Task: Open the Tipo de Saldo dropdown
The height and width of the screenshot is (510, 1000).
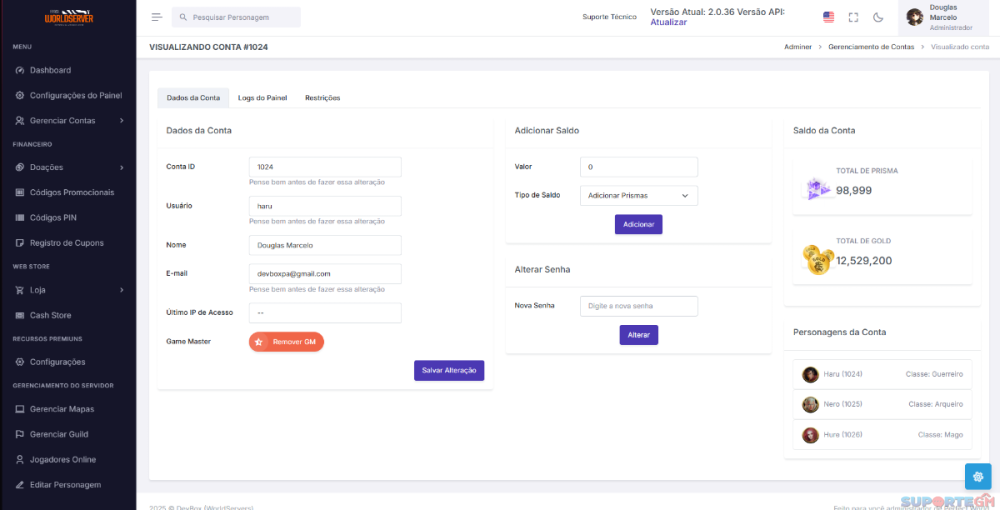Action: [638, 196]
